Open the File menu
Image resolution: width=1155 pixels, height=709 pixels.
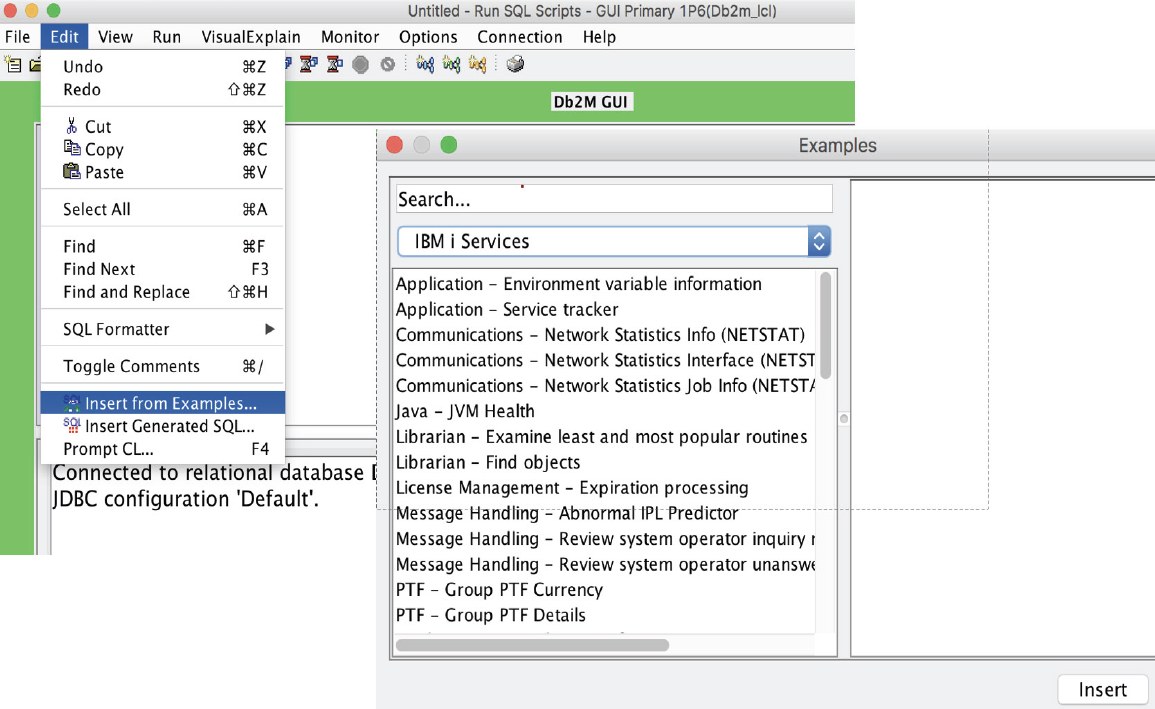[x=18, y=37]
